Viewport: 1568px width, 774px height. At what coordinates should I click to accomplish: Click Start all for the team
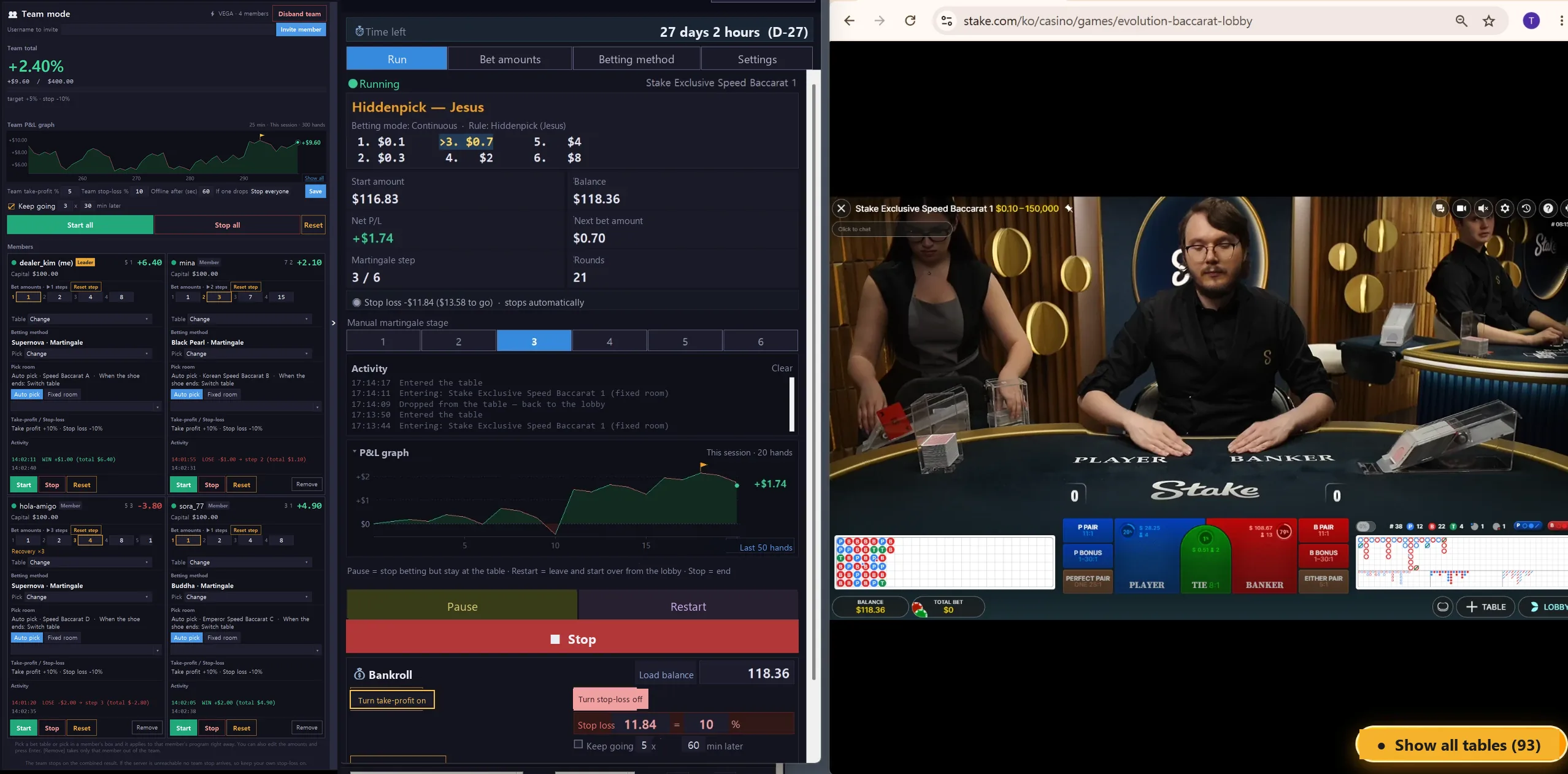tap(80, 225)
